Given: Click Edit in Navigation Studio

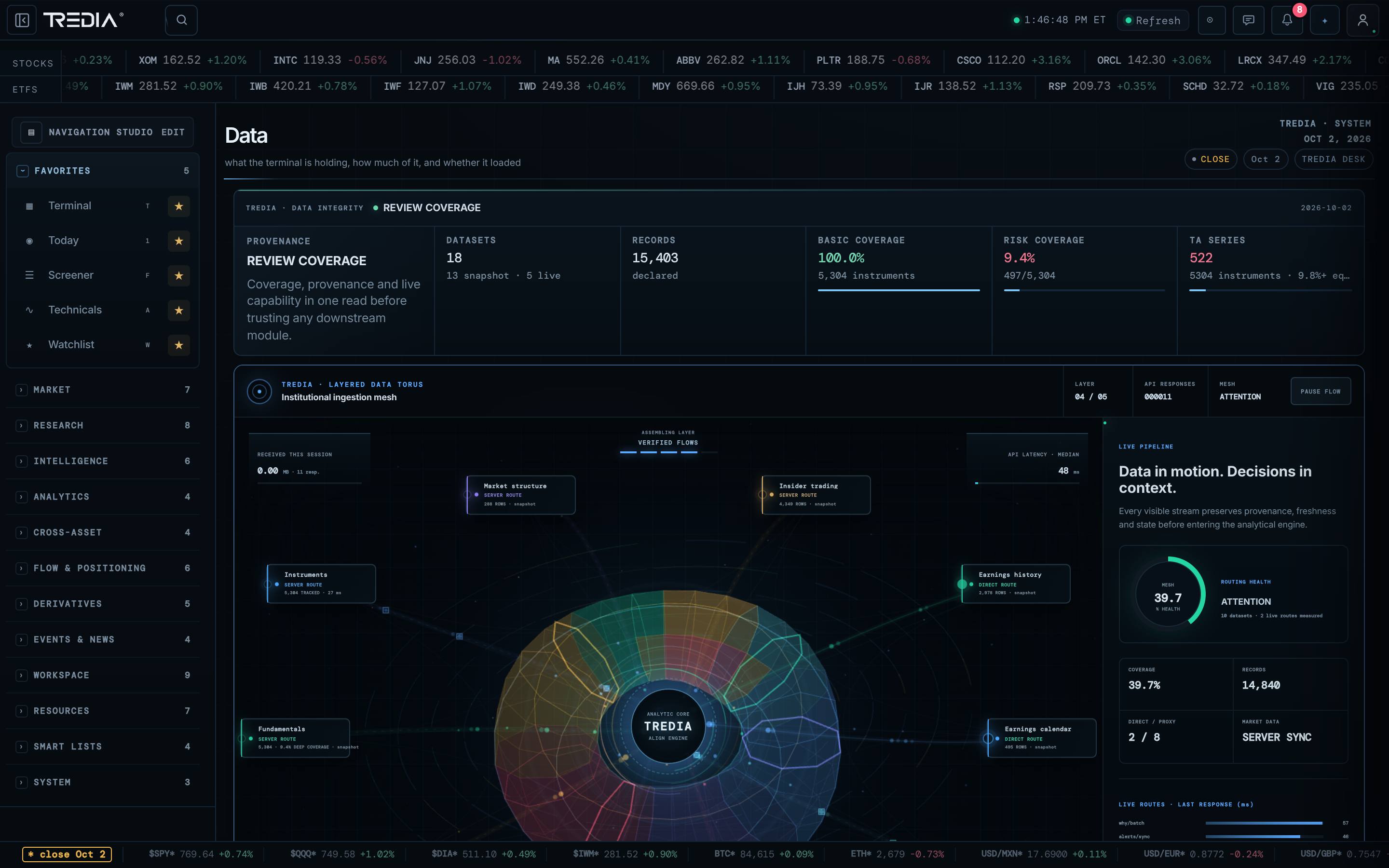Looking at the screenshot, I should (173, 132).
